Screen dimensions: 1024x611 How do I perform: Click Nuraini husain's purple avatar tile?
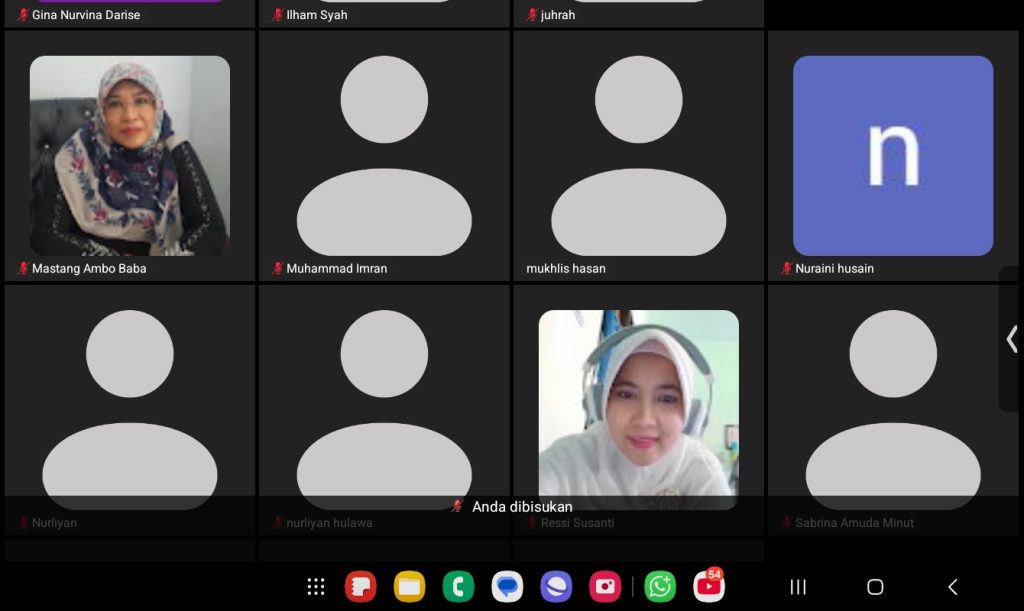tap(893, 155)
